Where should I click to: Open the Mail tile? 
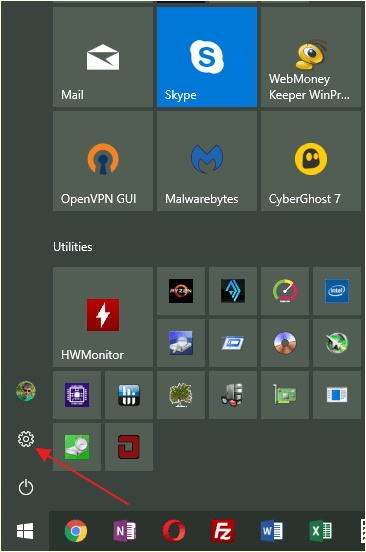(103, 57)
